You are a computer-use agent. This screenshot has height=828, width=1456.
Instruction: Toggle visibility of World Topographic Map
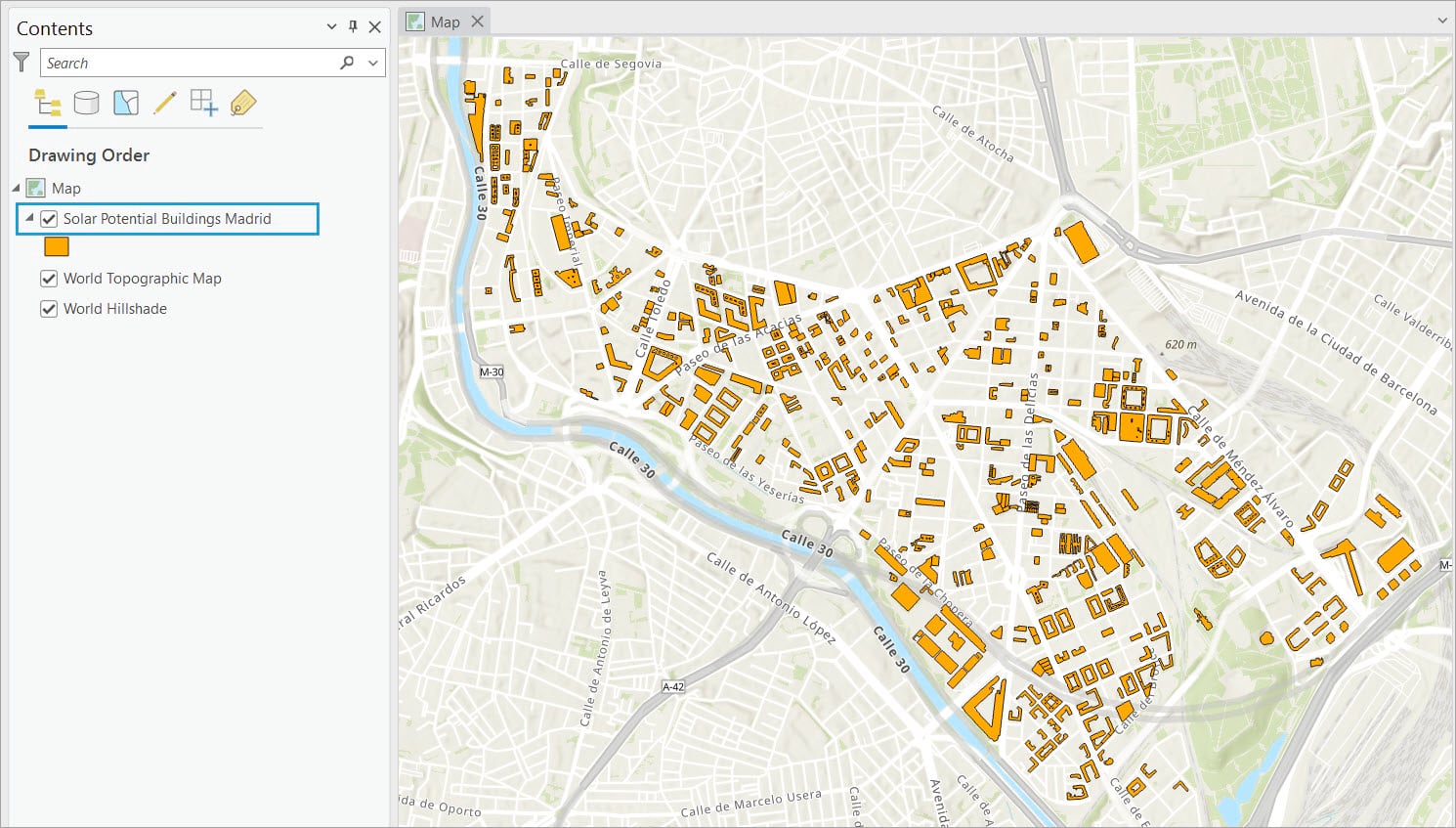[x=49, y=279]
